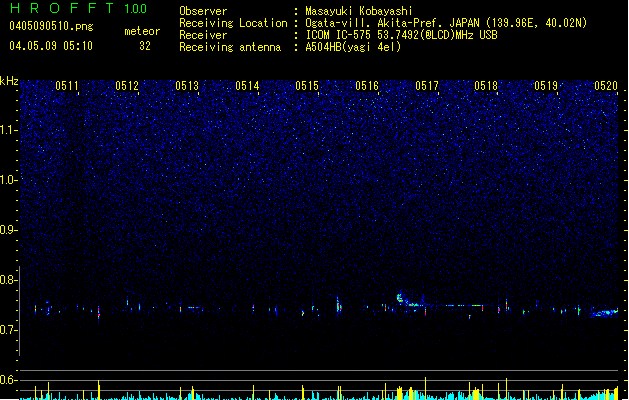Click the 0.6 frequency axis label
The width and height of the screenshot is (629, 400).
[x=8, y=380]
